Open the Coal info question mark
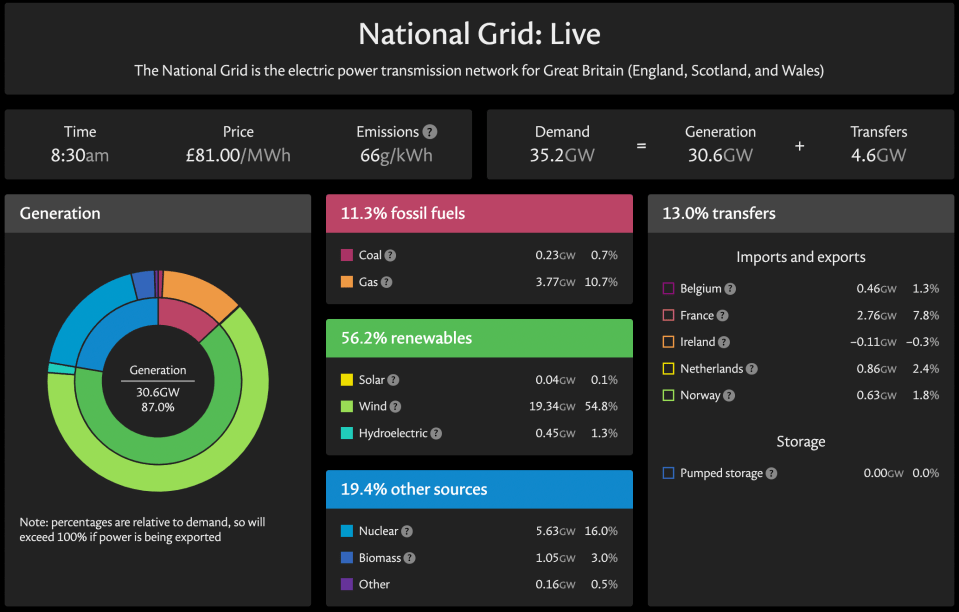Viewport: 959px width, 612px height. click(390, 256)
